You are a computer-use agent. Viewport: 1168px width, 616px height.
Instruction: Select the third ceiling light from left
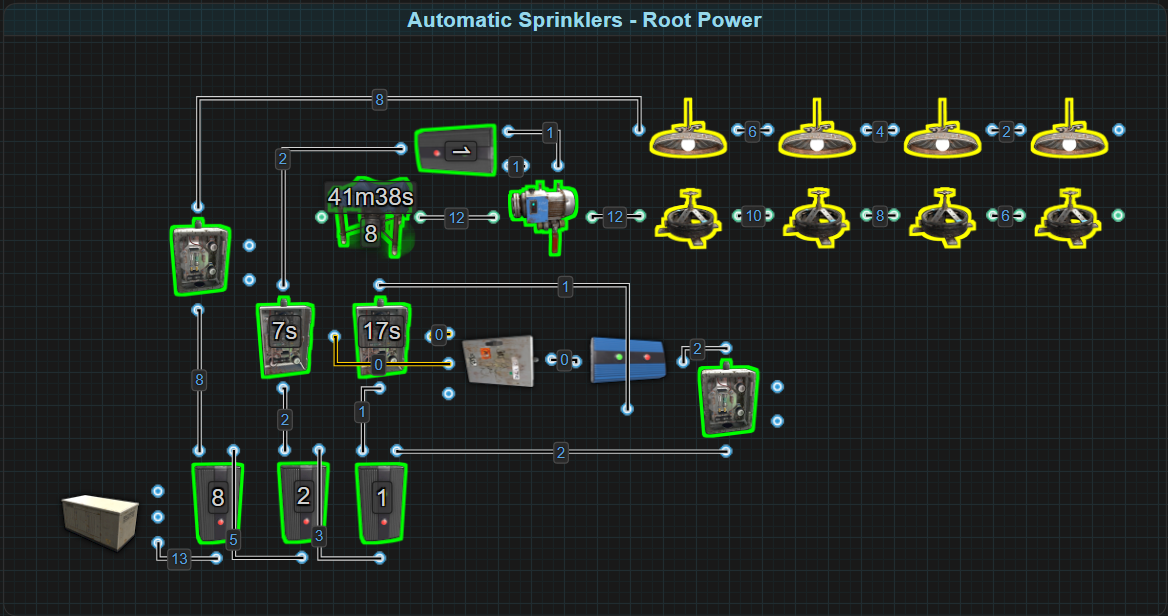point(942,130)
